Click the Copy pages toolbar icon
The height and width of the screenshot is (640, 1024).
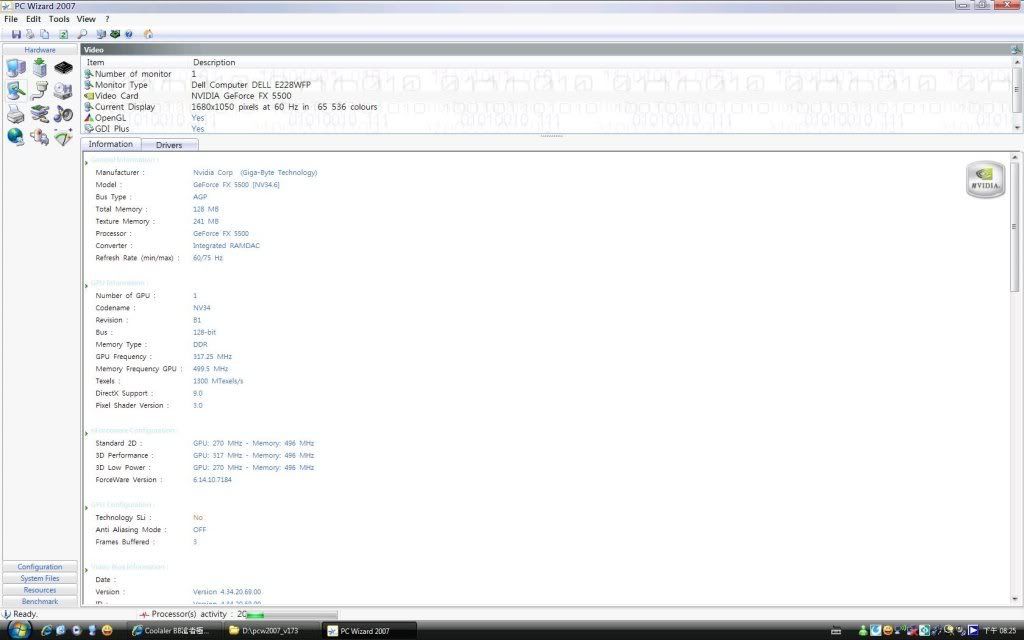44,34
